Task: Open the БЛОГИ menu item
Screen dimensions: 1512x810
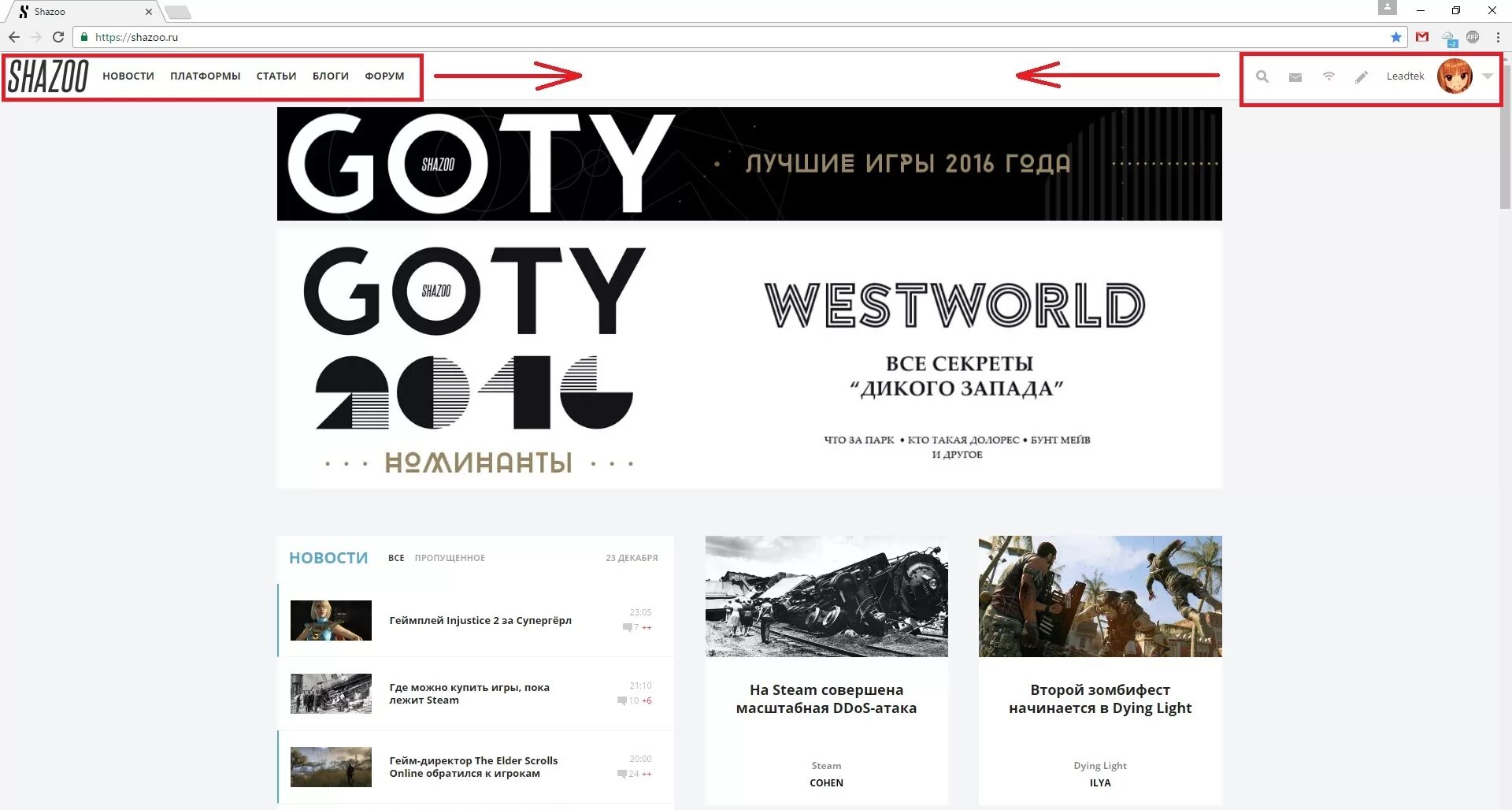Action: [331, 76]
